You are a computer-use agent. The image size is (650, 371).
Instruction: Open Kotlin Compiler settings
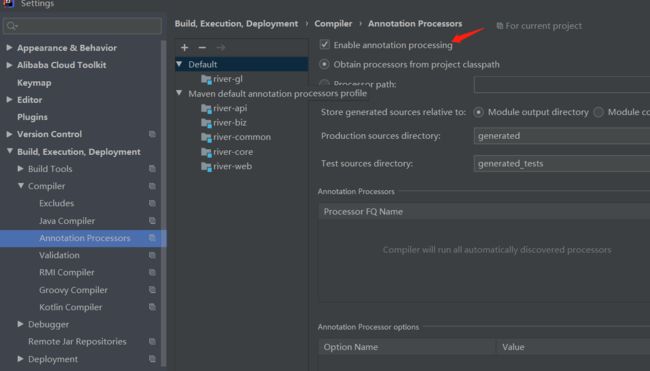(70, 308)
